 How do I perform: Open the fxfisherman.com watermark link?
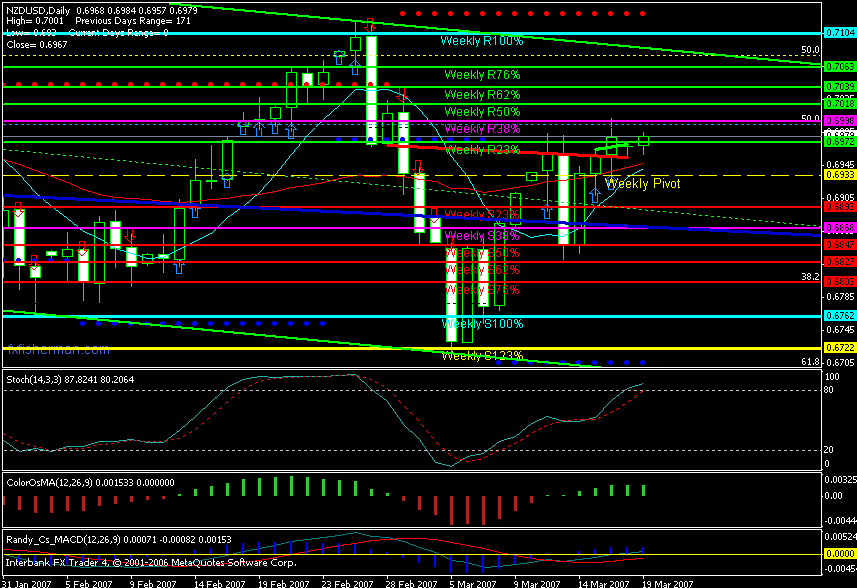(x=57, y=350)
